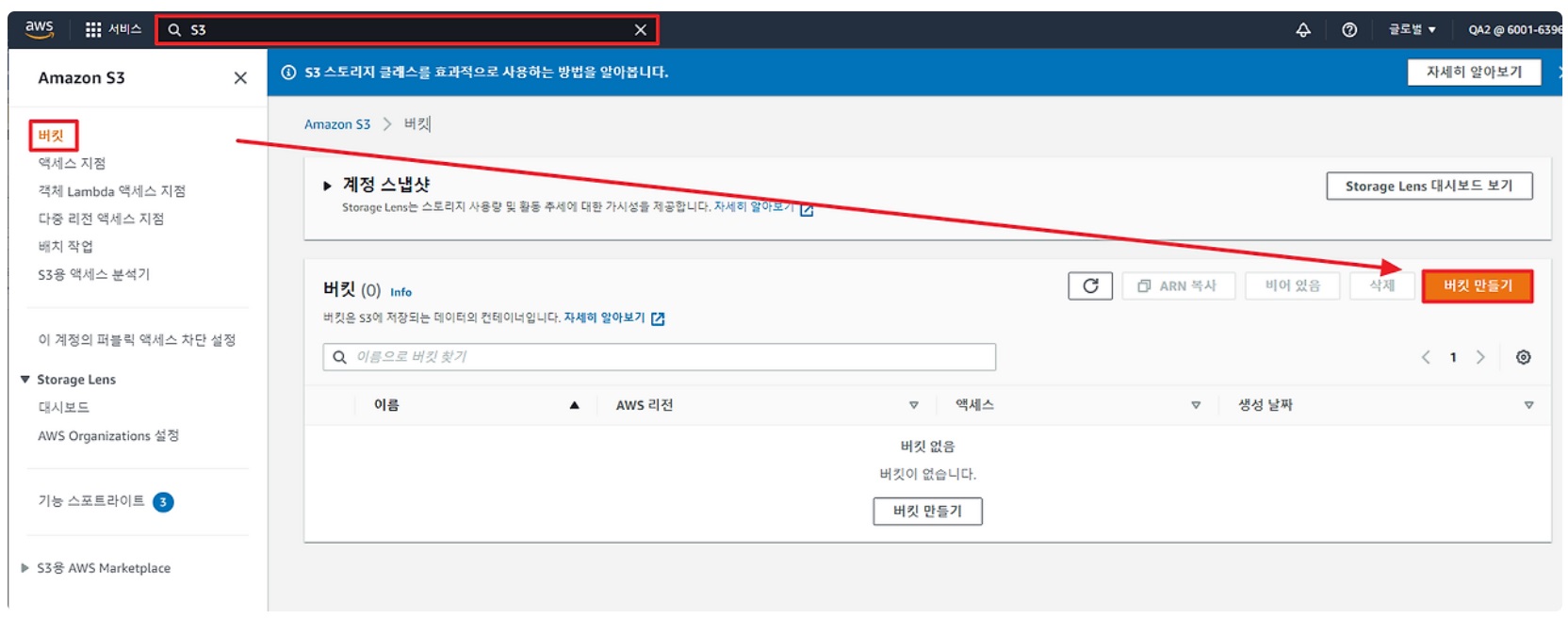Click the AWS logo home icon
This screenshot has width=1568, height=618.
39,28
